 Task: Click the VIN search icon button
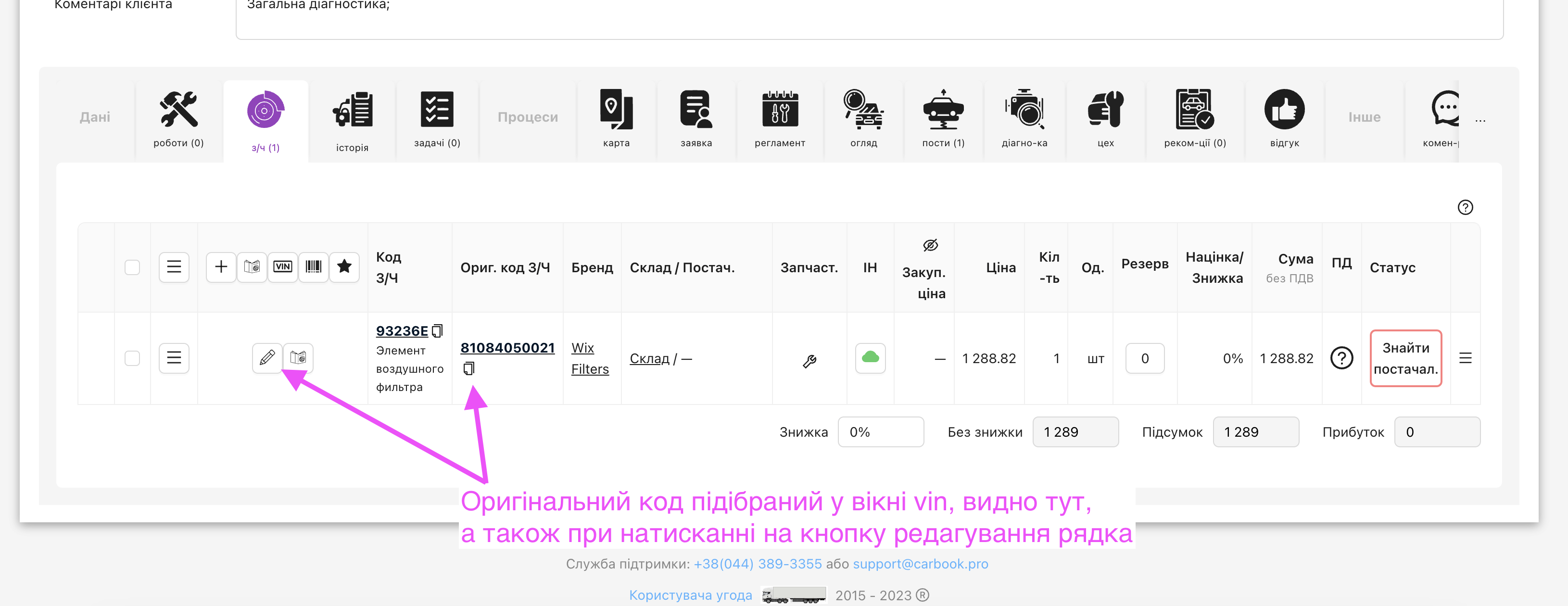(282, 266)
